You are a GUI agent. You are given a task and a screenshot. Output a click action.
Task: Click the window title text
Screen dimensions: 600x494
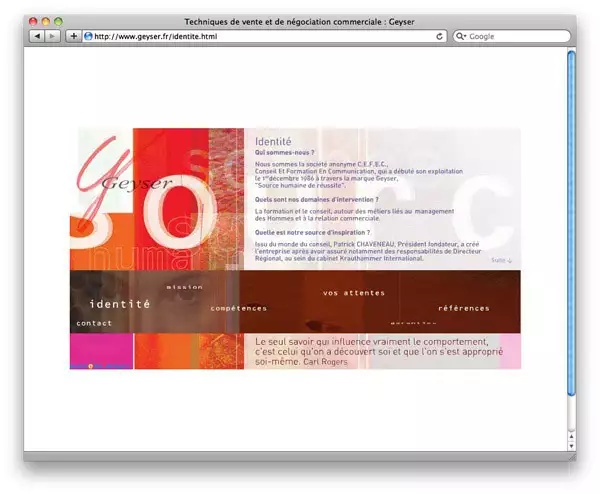[x=299, y=22]
